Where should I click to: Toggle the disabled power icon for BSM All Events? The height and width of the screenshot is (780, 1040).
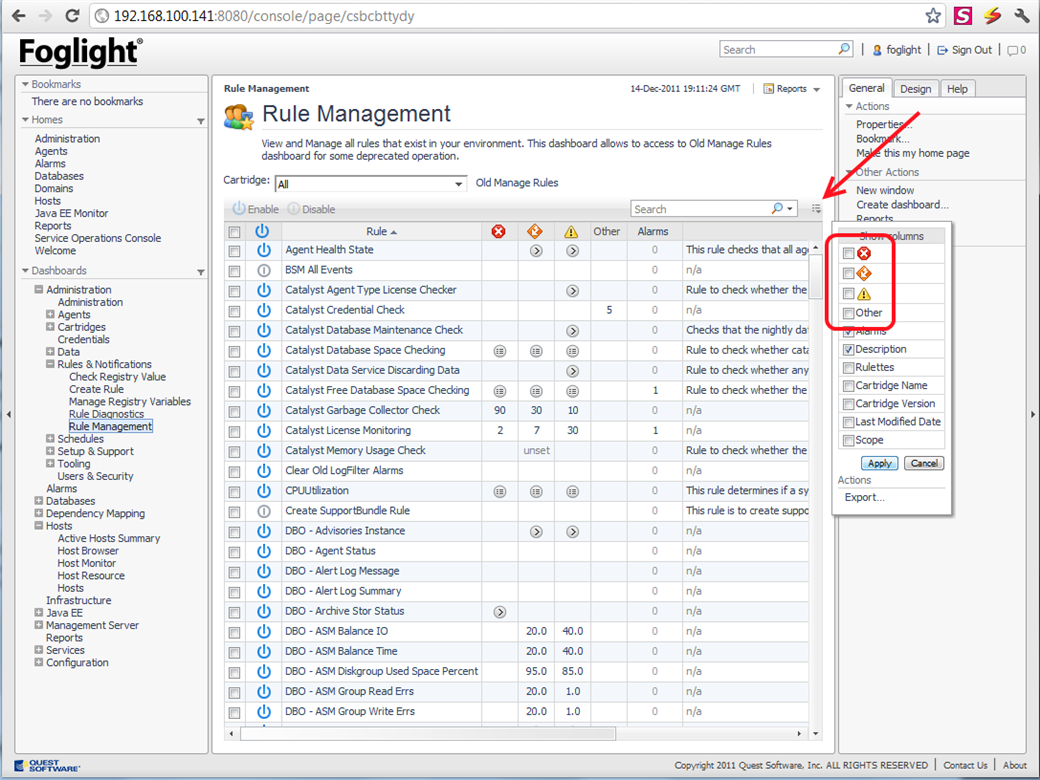(x=263, y=270)
